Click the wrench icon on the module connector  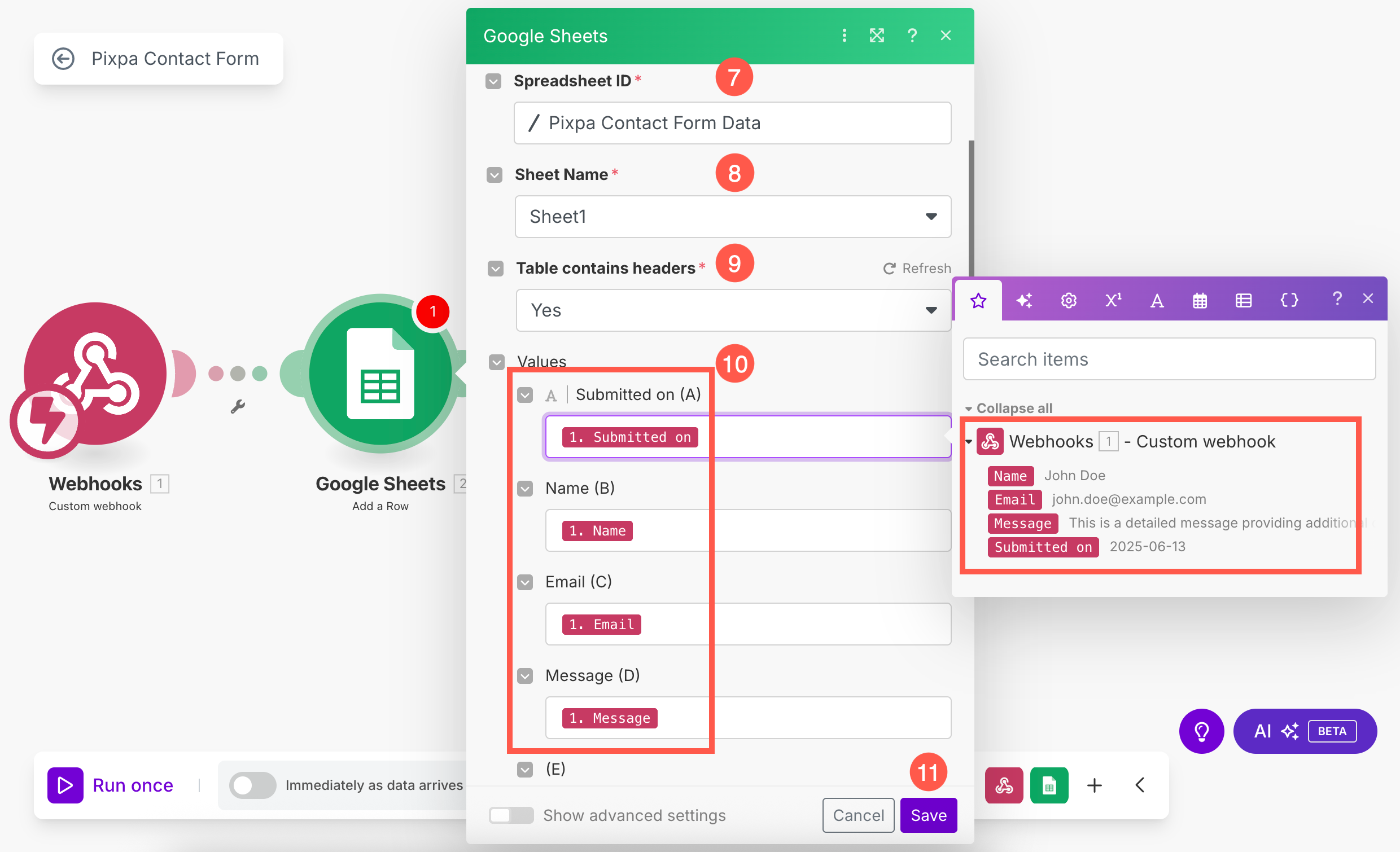[x=238, y=406]
